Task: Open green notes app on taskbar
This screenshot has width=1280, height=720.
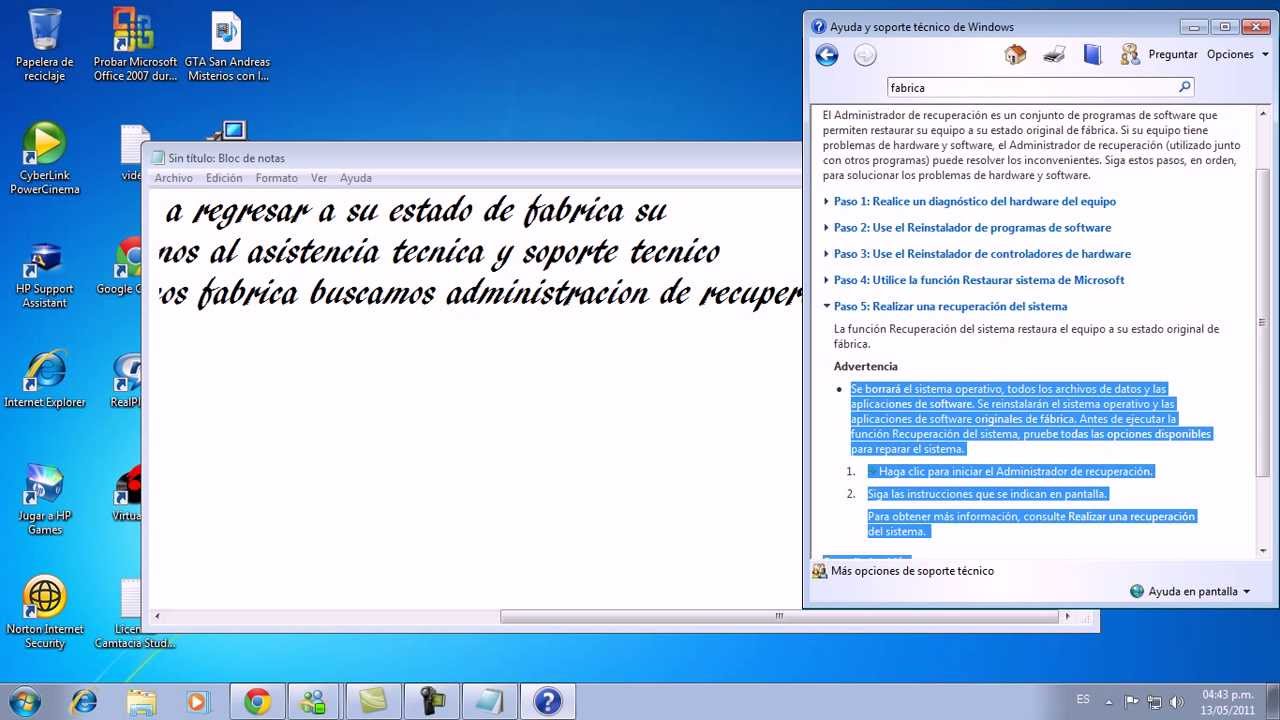Action: [x=373, y=702]
